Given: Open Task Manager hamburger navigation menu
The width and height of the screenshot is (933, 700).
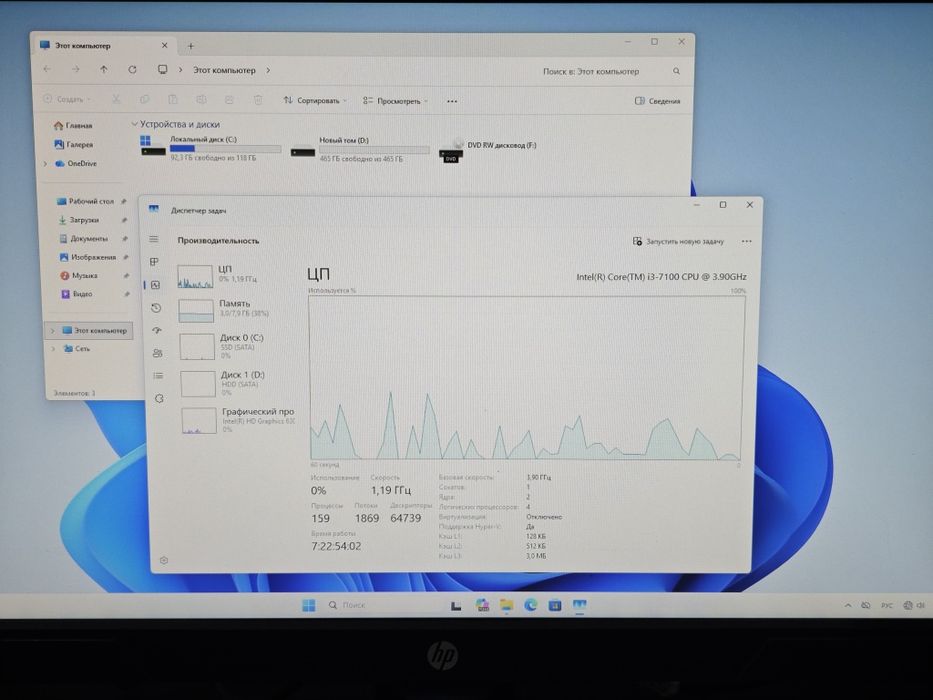Looking at the screenshot, I should 154,239.
